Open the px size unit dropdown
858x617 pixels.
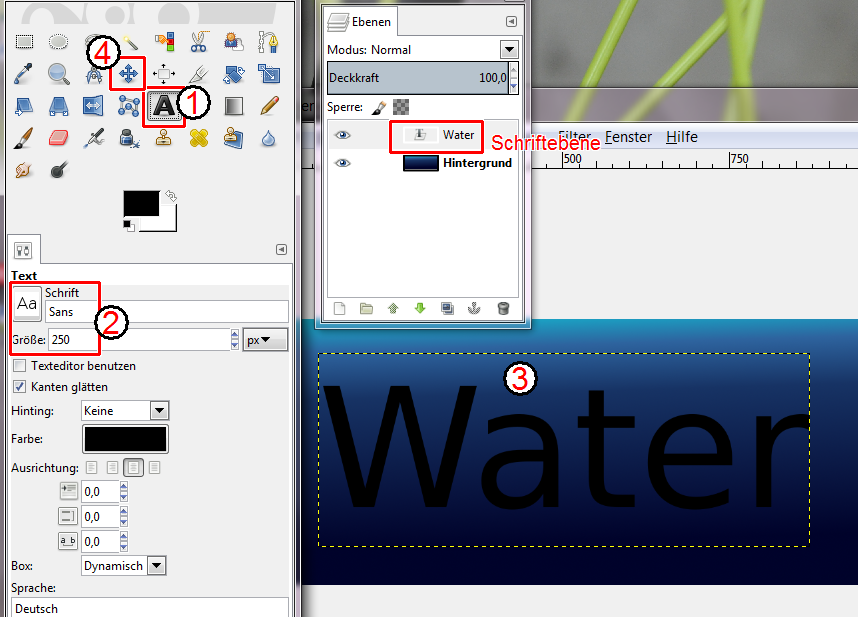[265, 340]
